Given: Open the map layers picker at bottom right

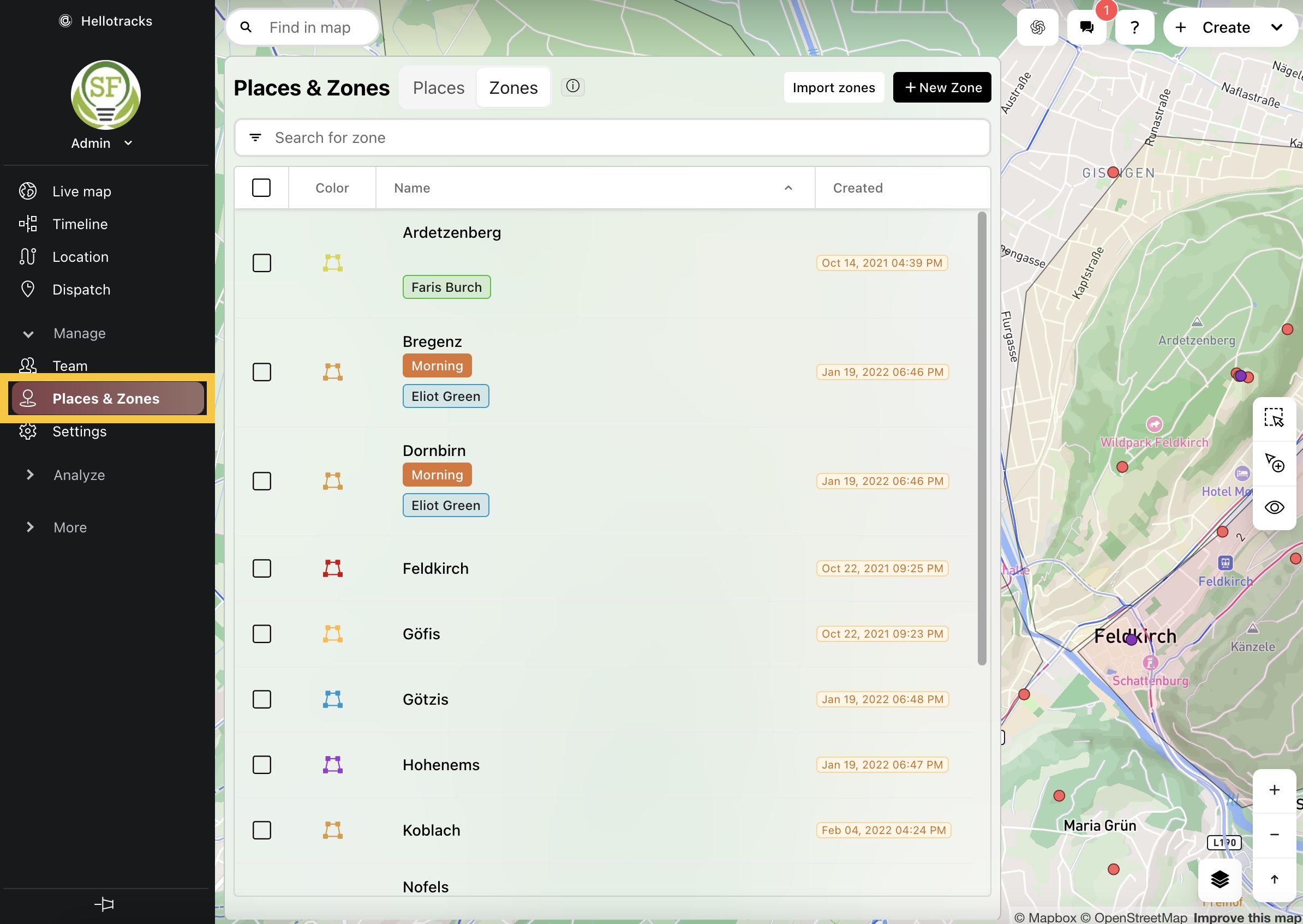Looking at the screenshot, I should (x=1220, y=880).
